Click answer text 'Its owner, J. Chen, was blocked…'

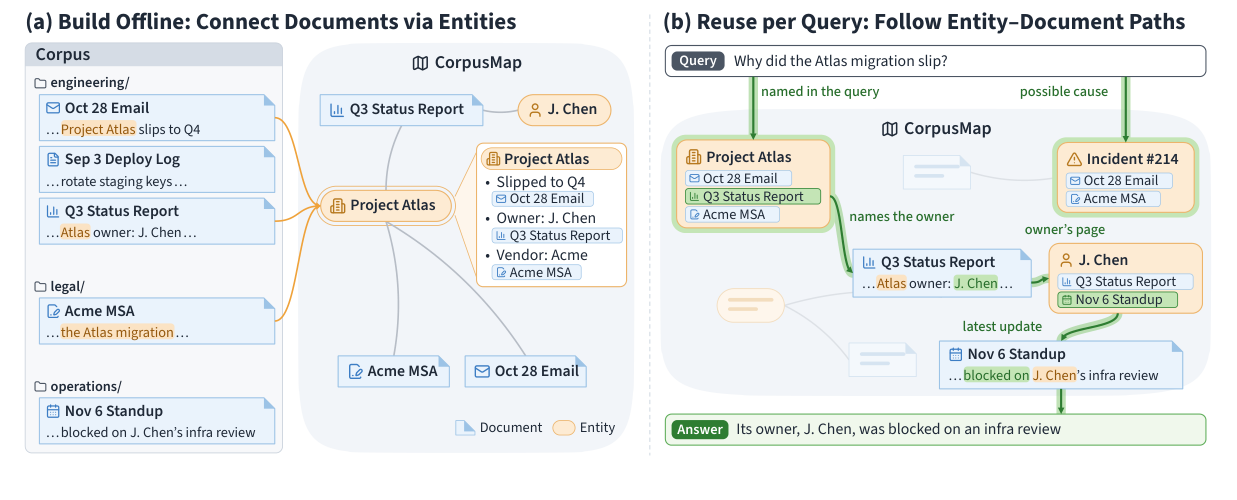898,429
